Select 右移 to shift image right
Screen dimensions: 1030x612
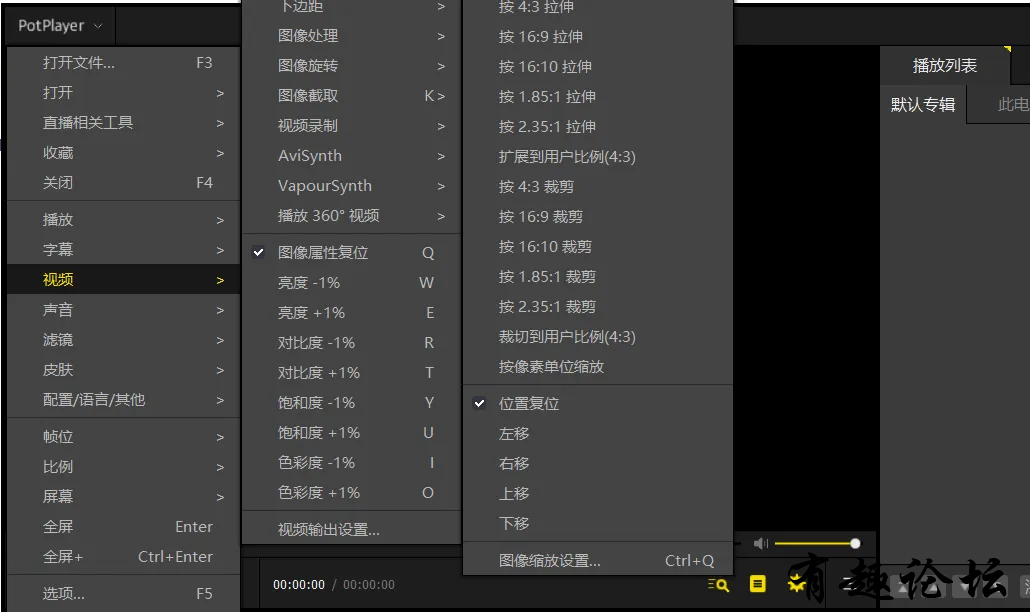point(598,464)
